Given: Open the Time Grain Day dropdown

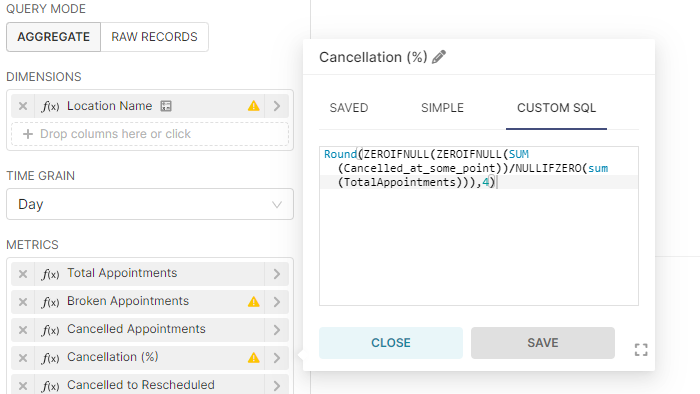Looking at the screenshot, I should coord(150,204).
